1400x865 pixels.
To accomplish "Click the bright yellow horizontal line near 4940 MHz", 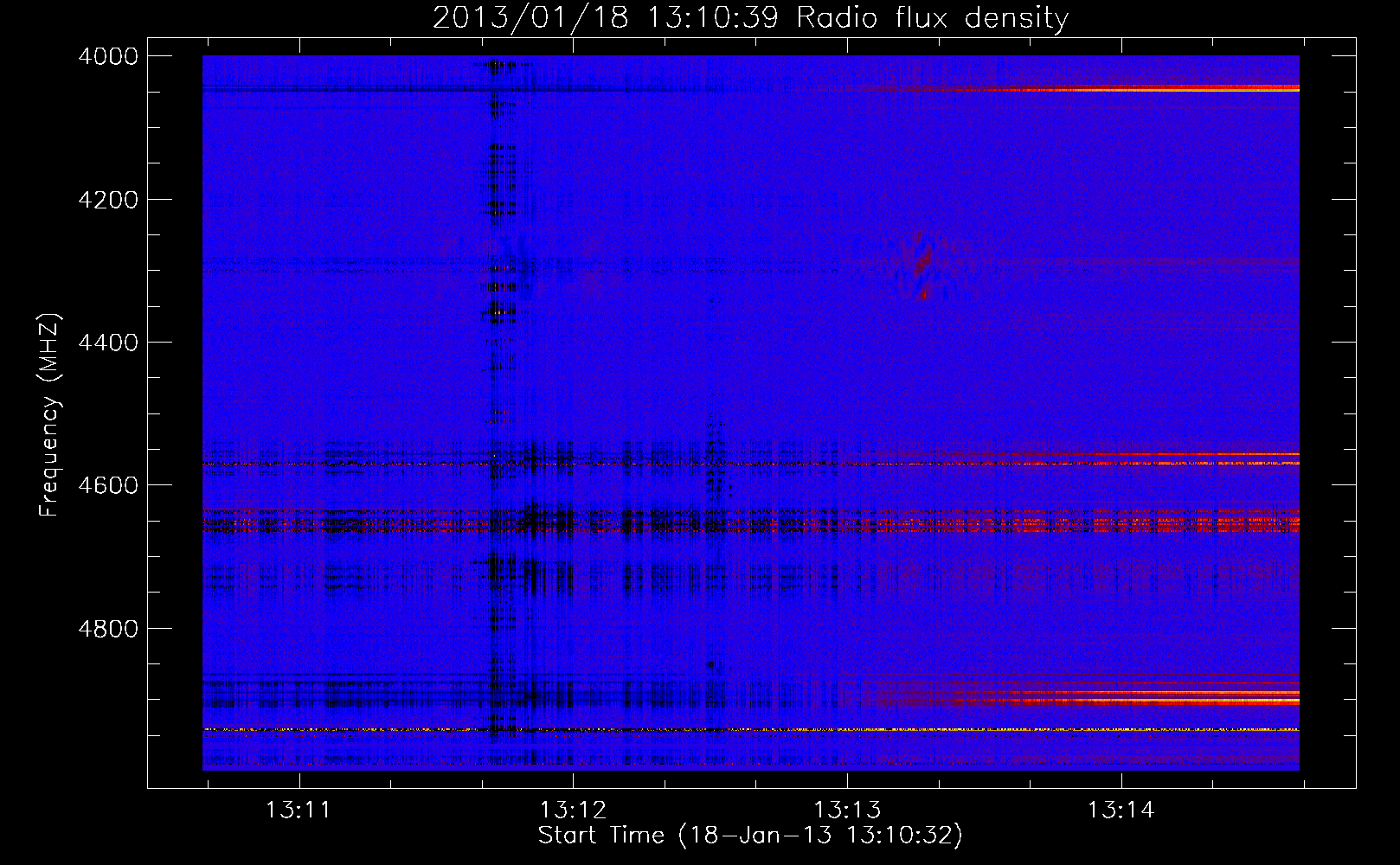I will point(751,730).
